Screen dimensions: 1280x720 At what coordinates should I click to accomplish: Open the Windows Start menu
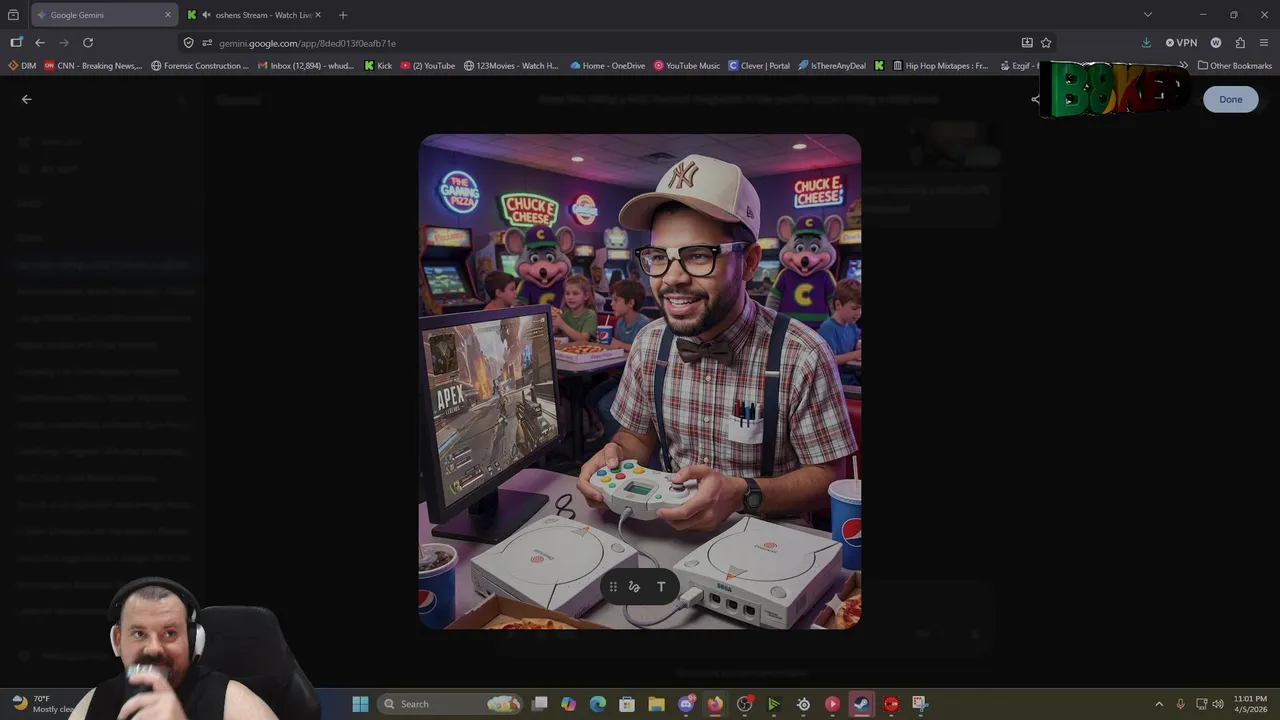coord(360,704)
